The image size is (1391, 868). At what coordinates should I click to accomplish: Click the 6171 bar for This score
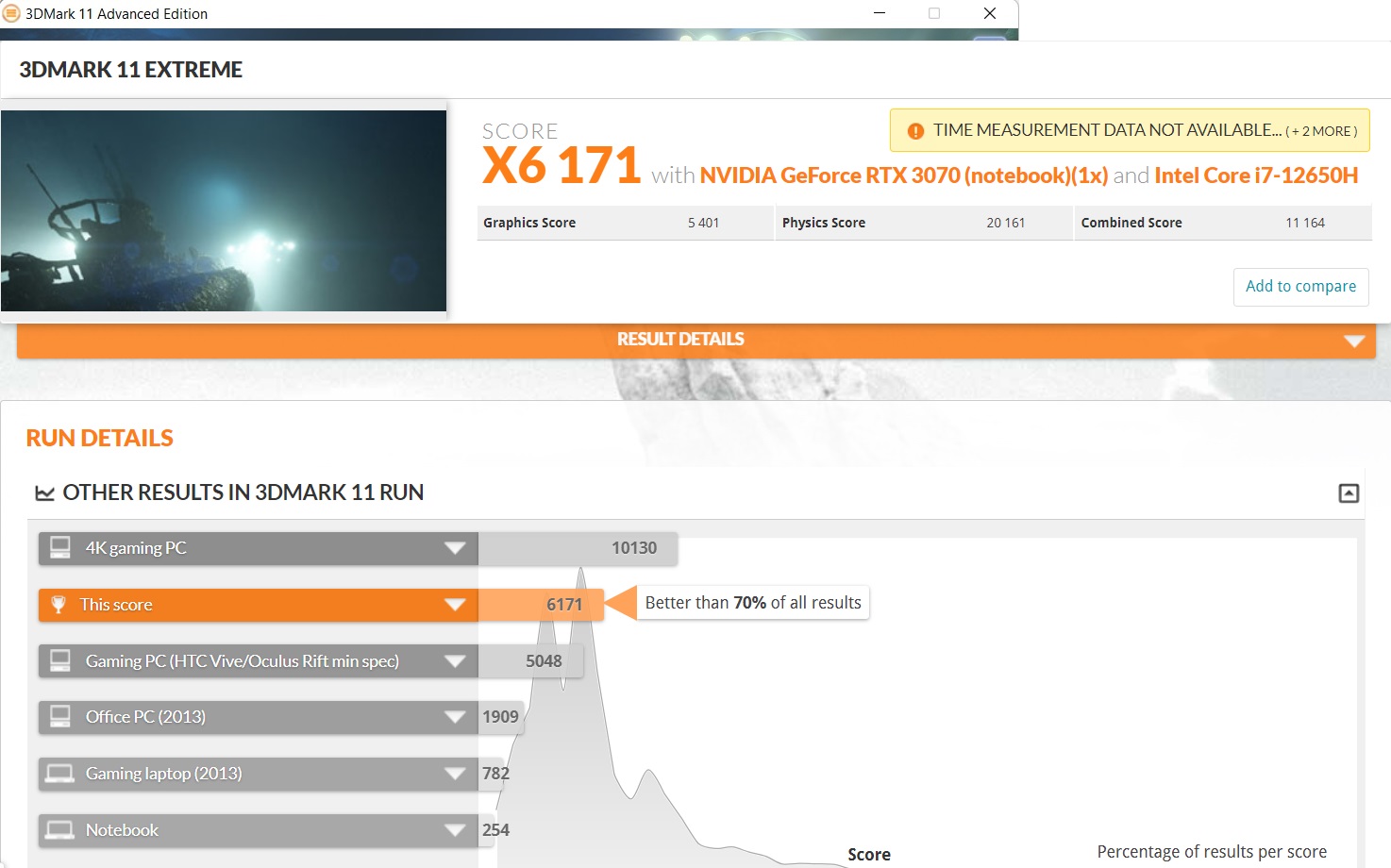(541, 605)
